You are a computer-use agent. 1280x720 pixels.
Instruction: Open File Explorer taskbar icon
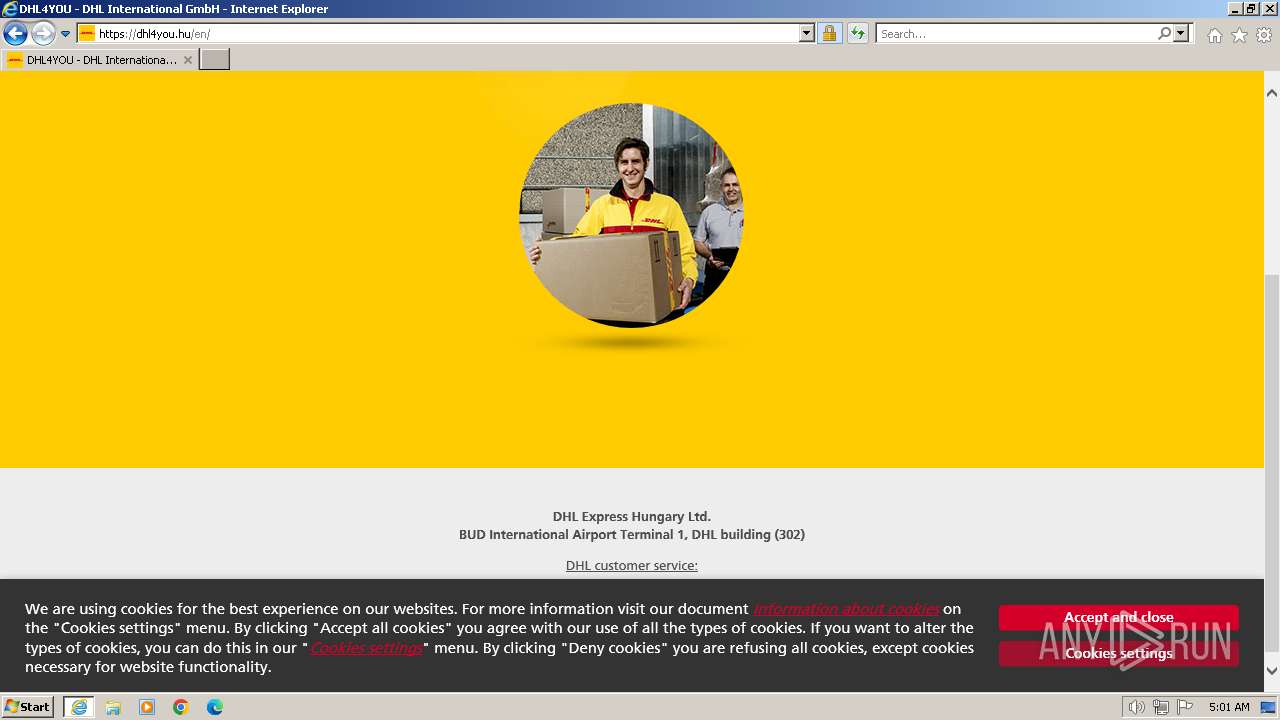tap(113, 707)
